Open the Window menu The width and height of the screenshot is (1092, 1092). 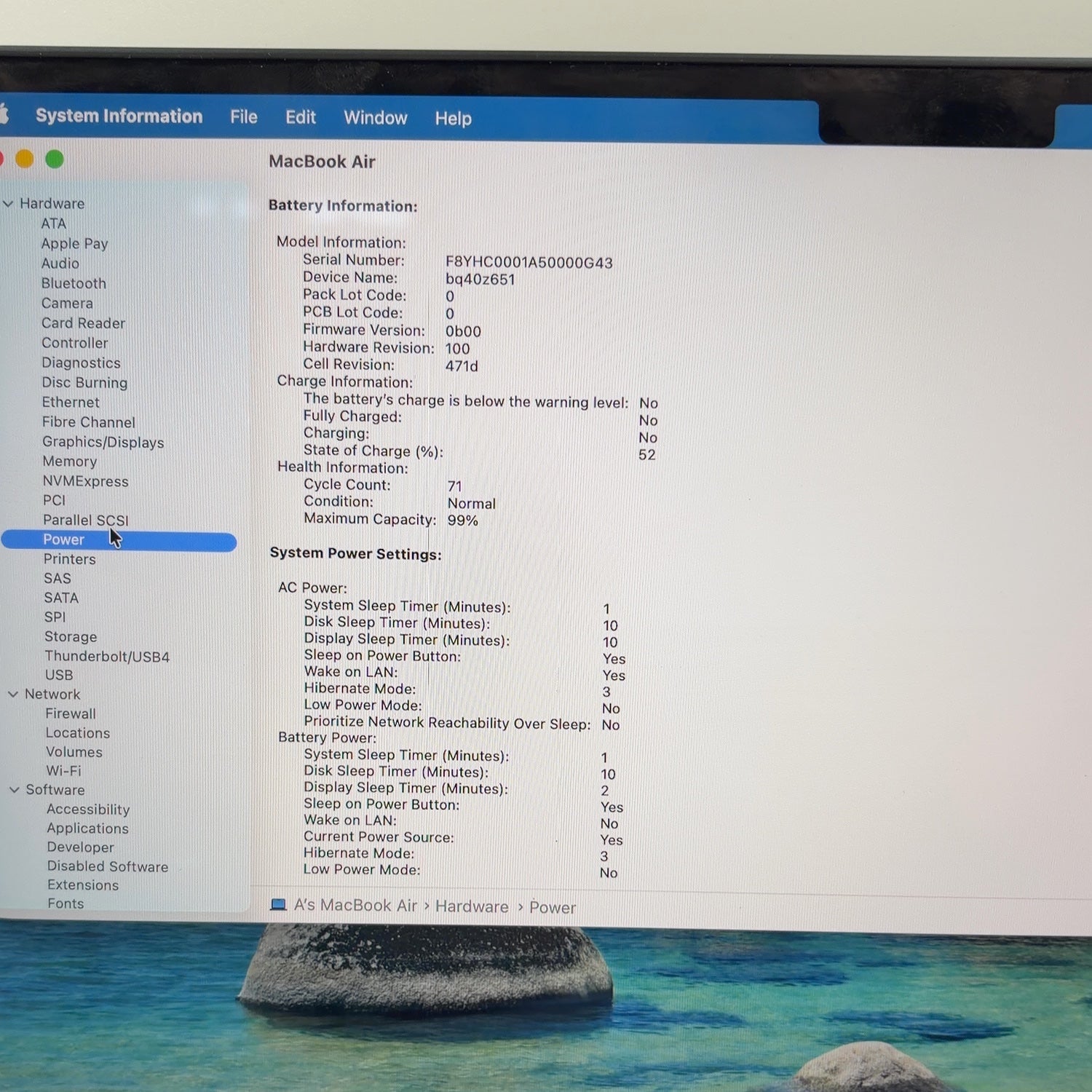click(x=376, y=118)
